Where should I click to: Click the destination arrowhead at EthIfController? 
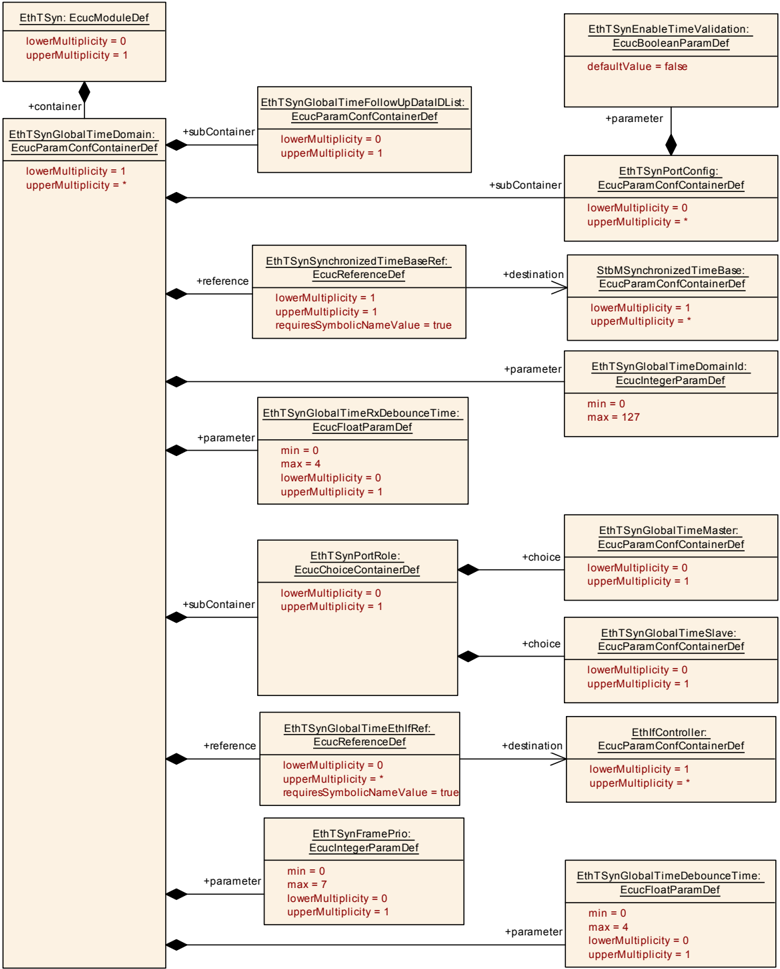[557, 759]
